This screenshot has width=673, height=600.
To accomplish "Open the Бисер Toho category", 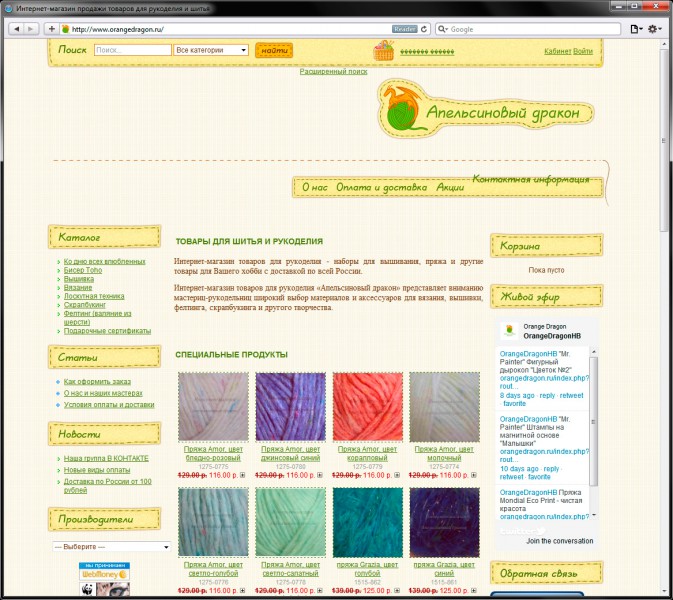I will [83, 270].
